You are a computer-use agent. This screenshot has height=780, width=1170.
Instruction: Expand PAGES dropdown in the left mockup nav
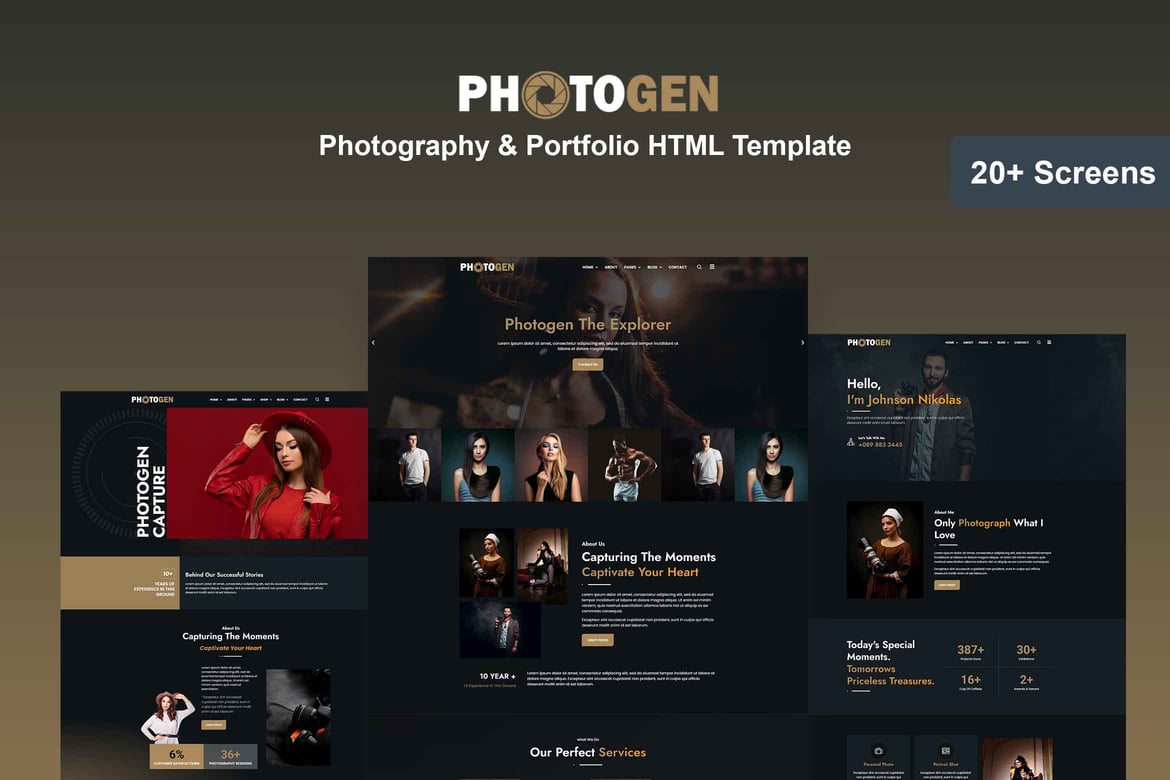tap(248, 399)
